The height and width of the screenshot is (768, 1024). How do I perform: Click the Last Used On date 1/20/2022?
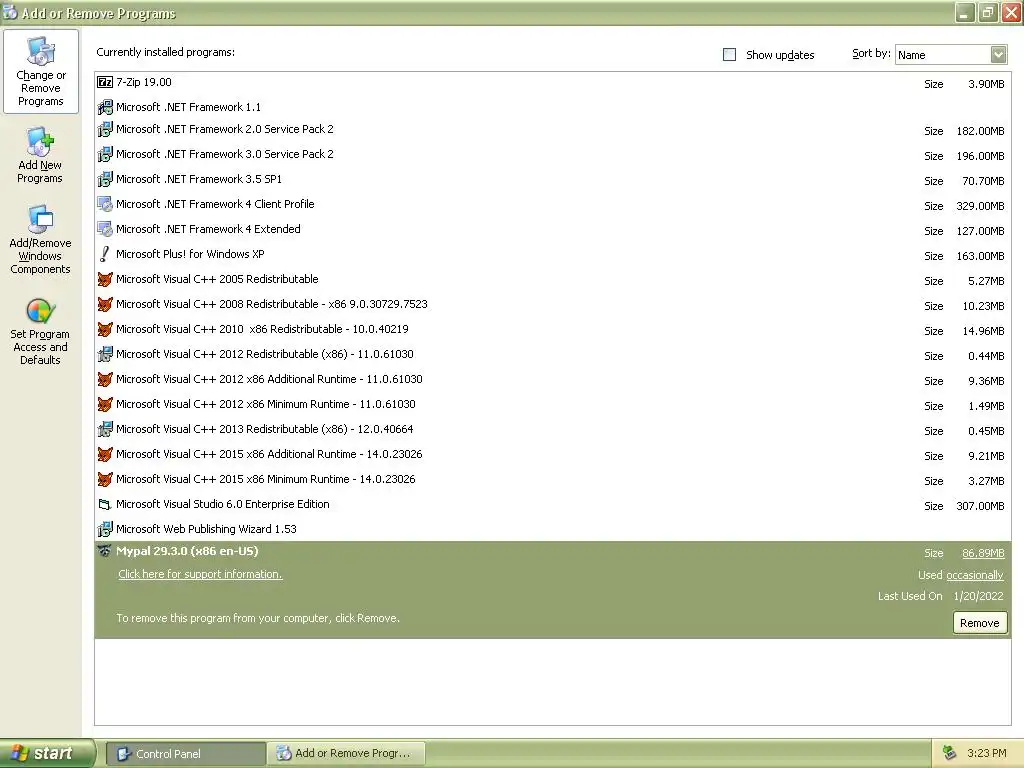pos(978,596)
